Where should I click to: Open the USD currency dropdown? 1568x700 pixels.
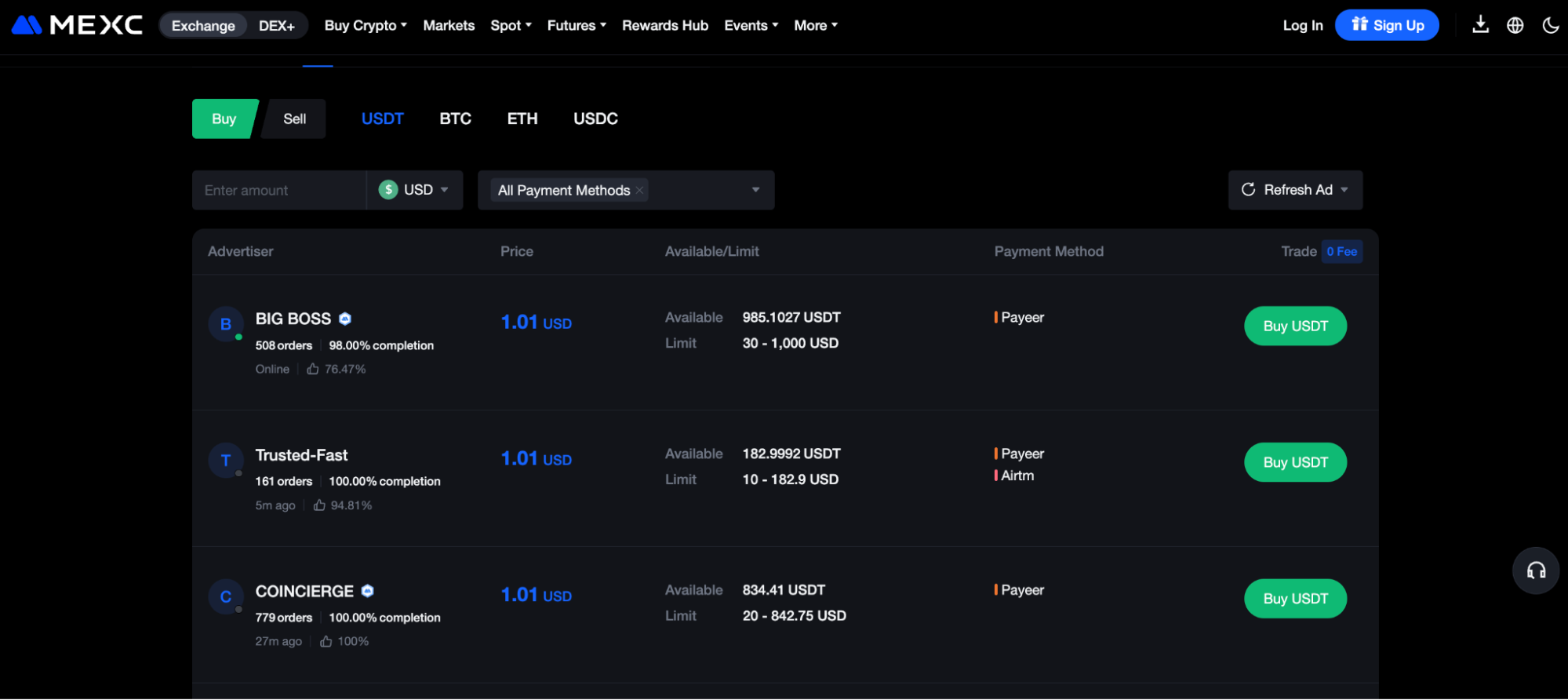(x=415, y=190)
